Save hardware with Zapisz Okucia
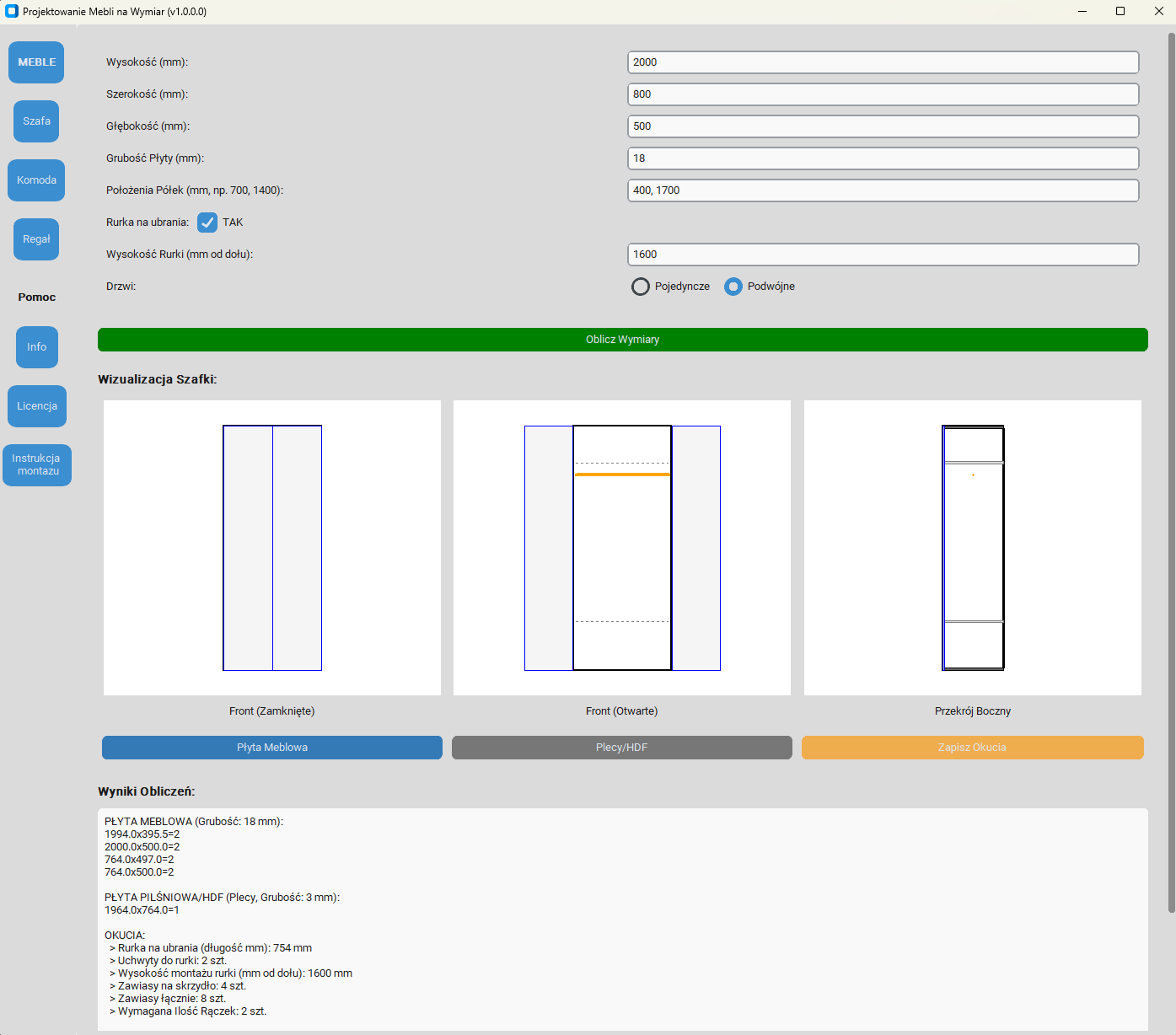 pyautogui.click(x=972, y=748)
